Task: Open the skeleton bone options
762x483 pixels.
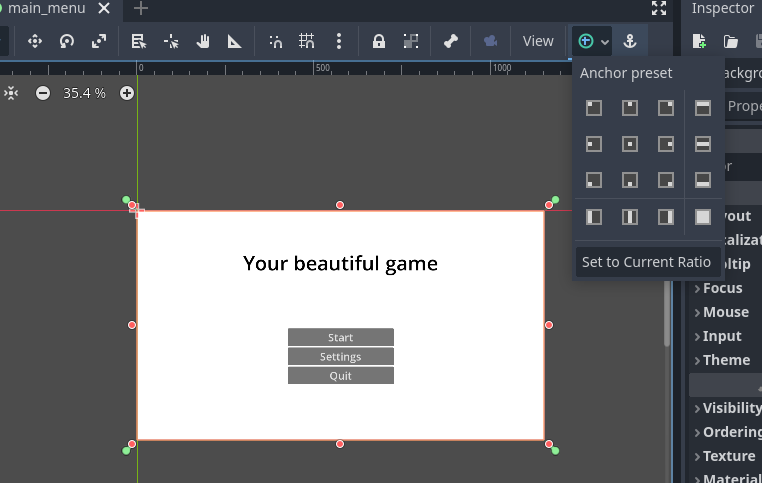Action: tap(450, 41)
